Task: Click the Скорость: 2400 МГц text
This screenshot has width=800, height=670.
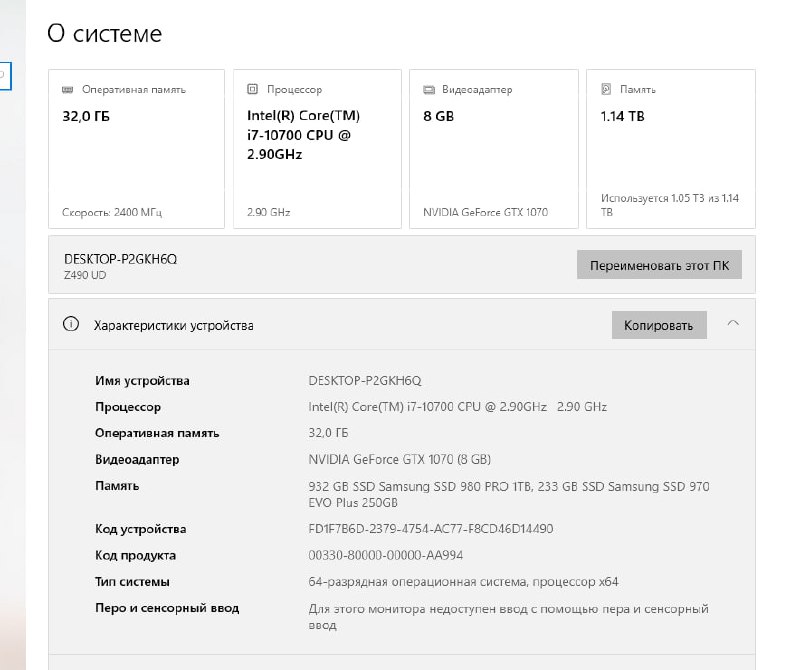Action: (112, 212)
